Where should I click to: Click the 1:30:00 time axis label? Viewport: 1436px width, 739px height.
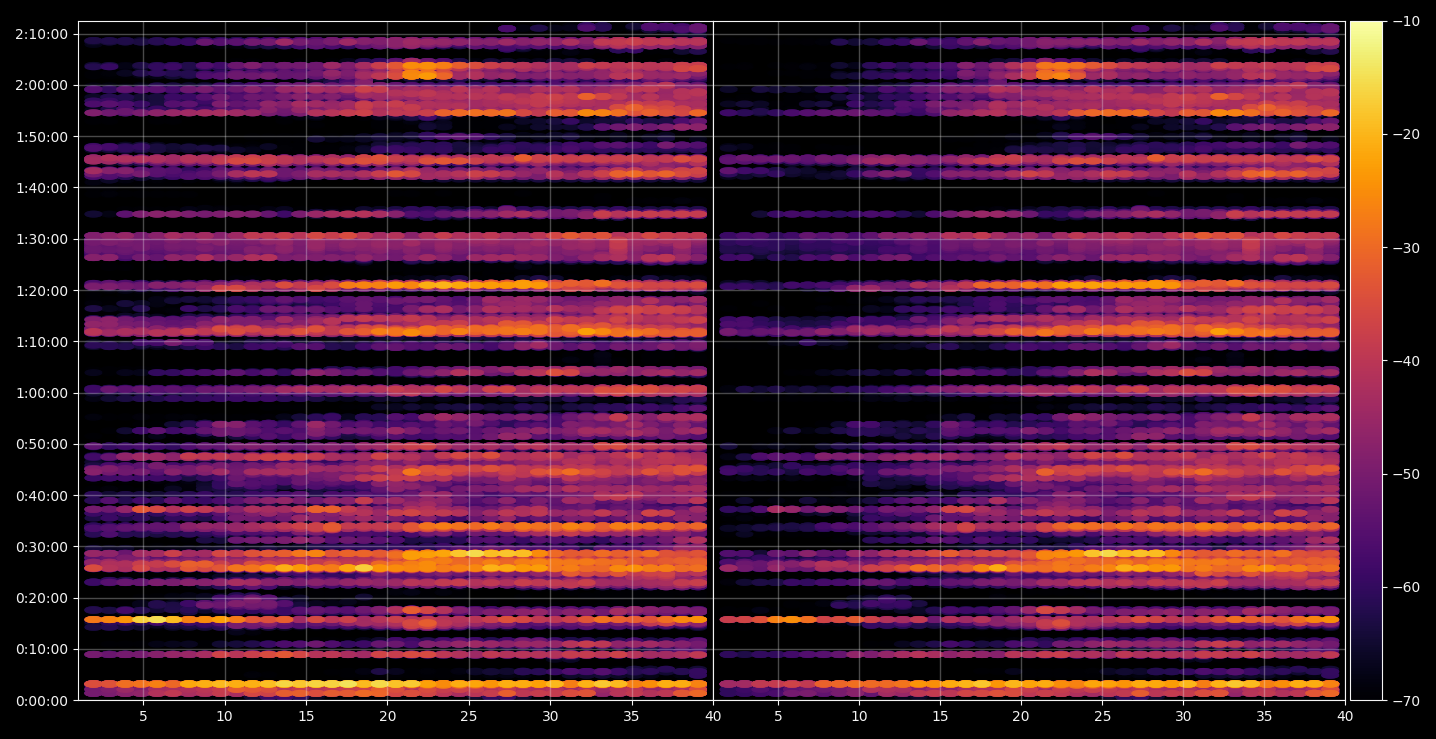(x=41, y=239)
